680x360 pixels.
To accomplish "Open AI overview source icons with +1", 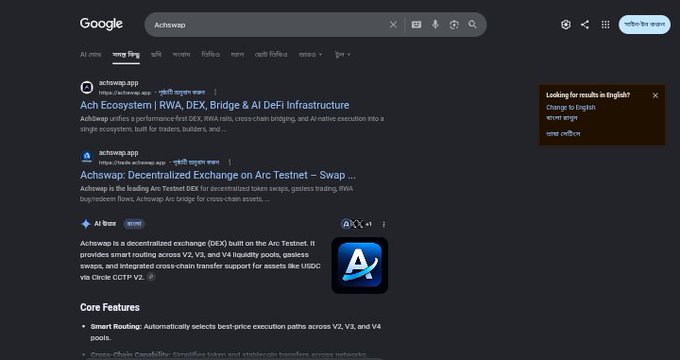I will [356, 224].
